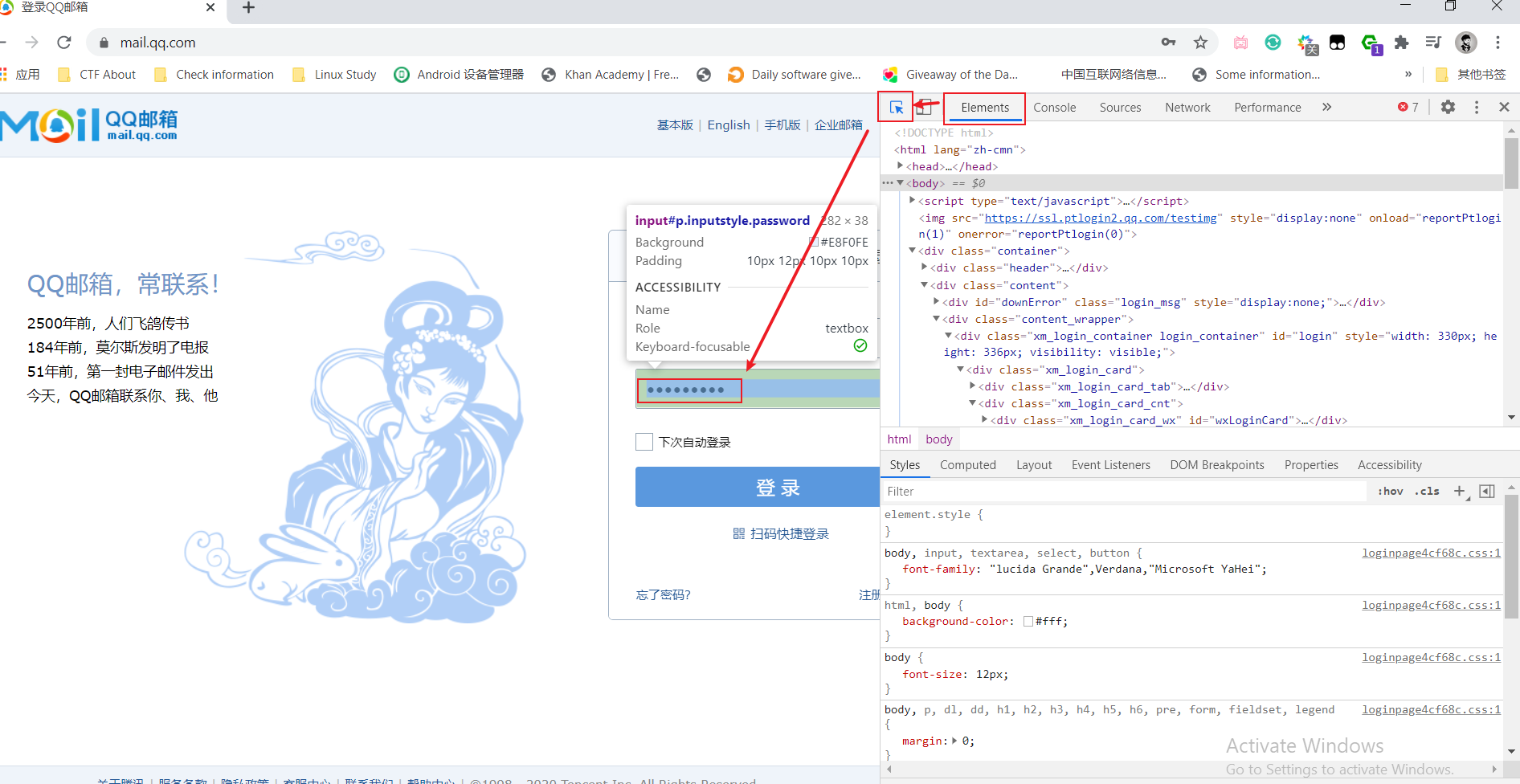This screenshot has height=784, width=1520.
Task: Toggle the device toolbar icon
Action: pos(925,108)
